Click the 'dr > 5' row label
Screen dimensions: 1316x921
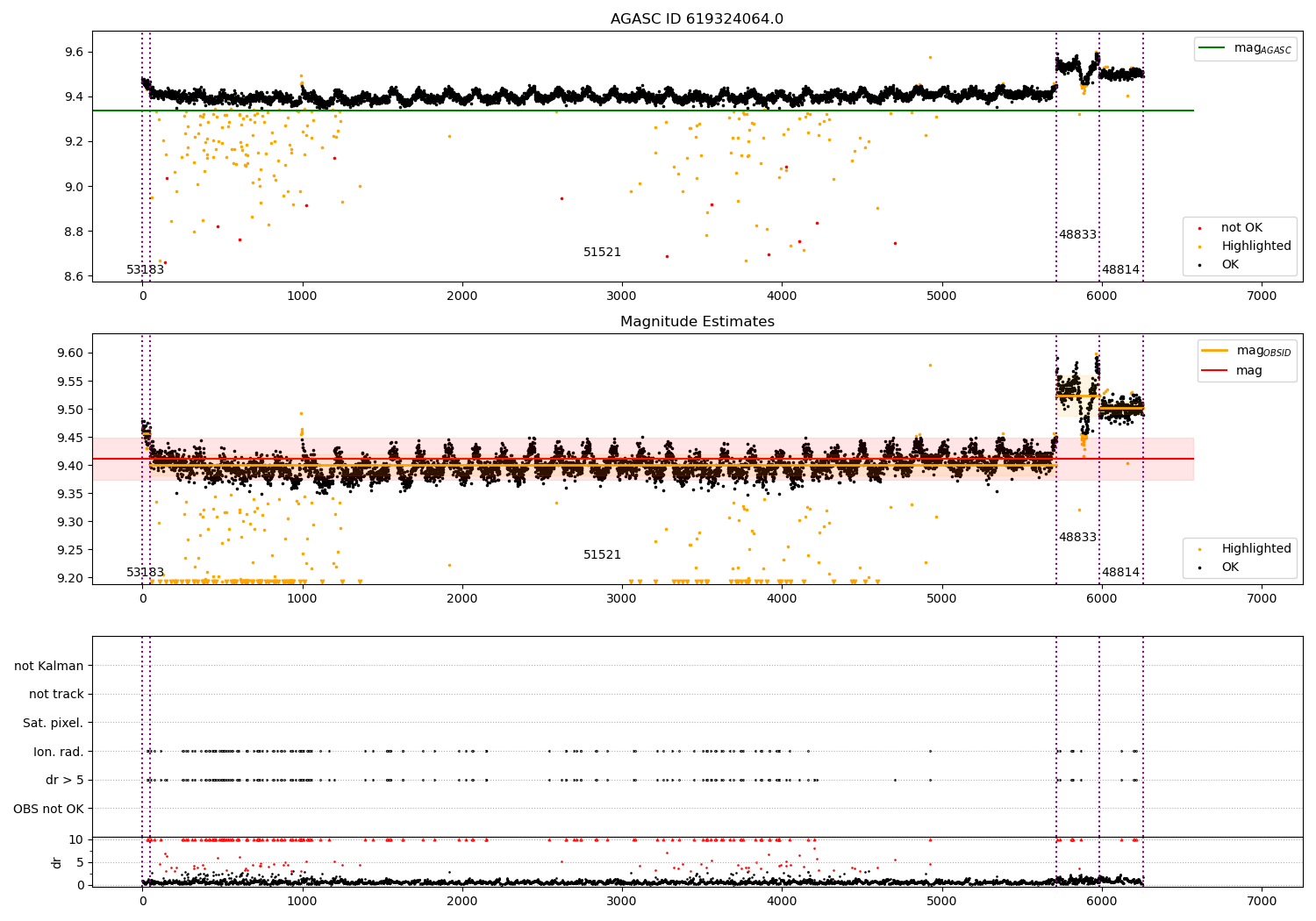coord(64,781)
